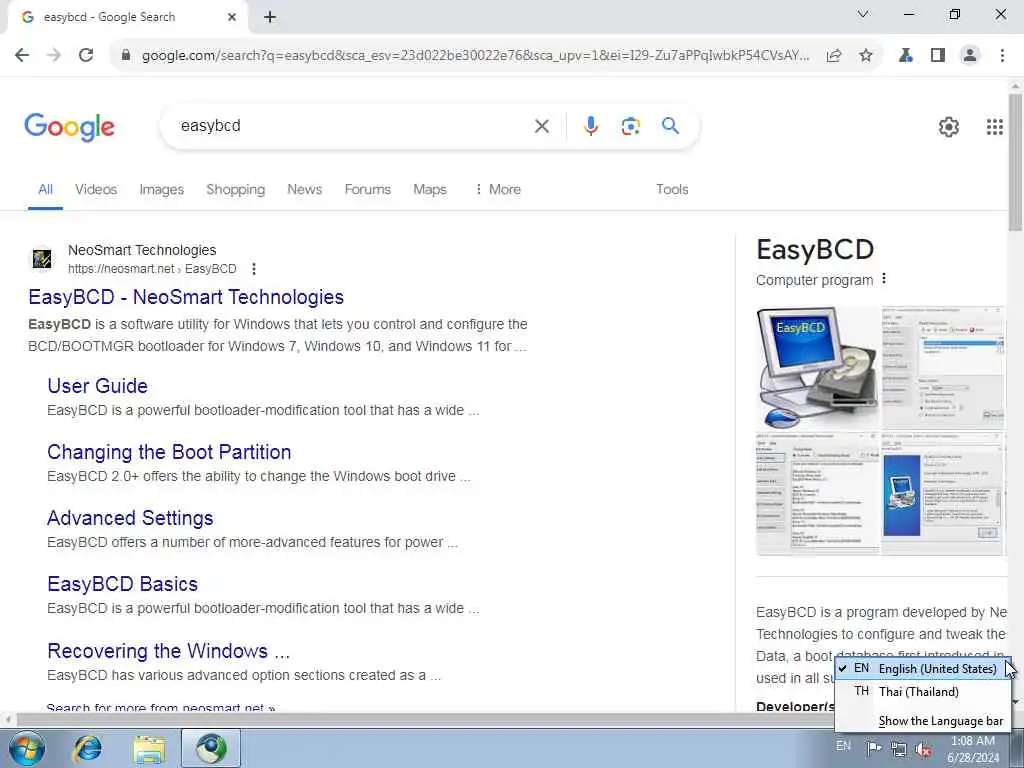This screenshot has height=768, width=1024.
Task: Open the top-right EasyBCD screenshot thumbnail
Action: [x=943, y=368]
